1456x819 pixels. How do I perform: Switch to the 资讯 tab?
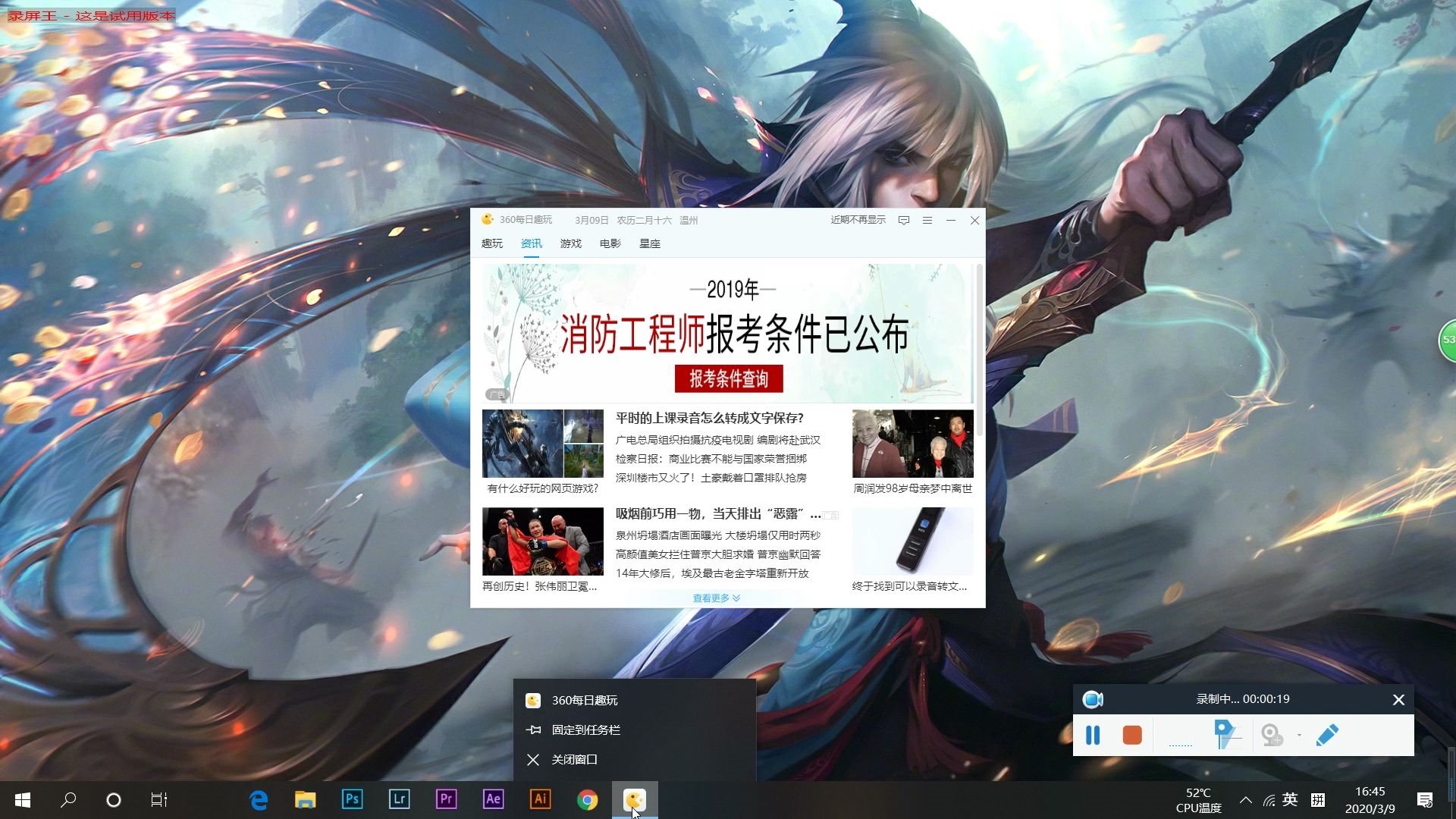tap(531, 243)
